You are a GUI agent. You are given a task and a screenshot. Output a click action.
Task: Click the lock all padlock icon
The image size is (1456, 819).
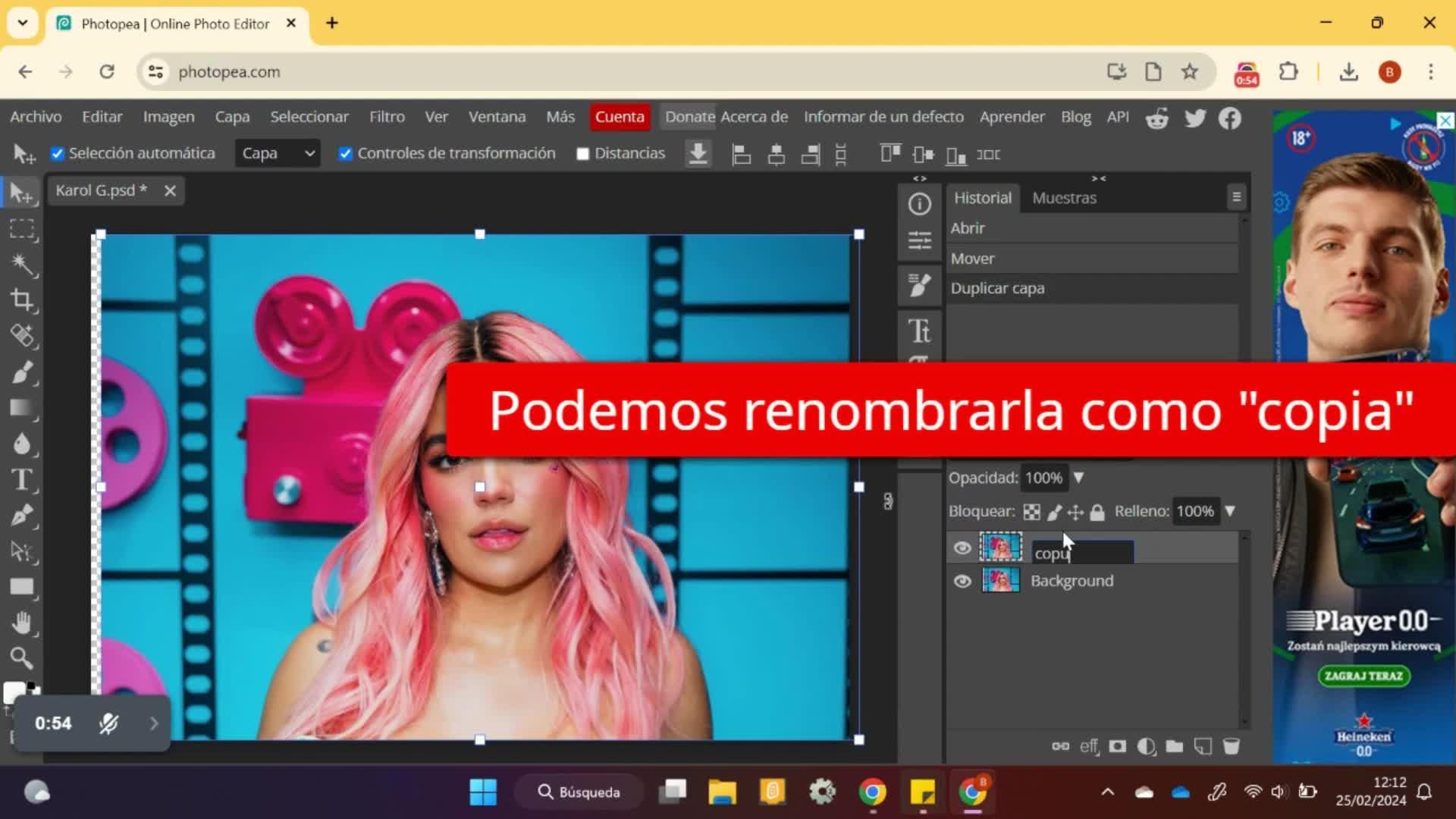1097,513
